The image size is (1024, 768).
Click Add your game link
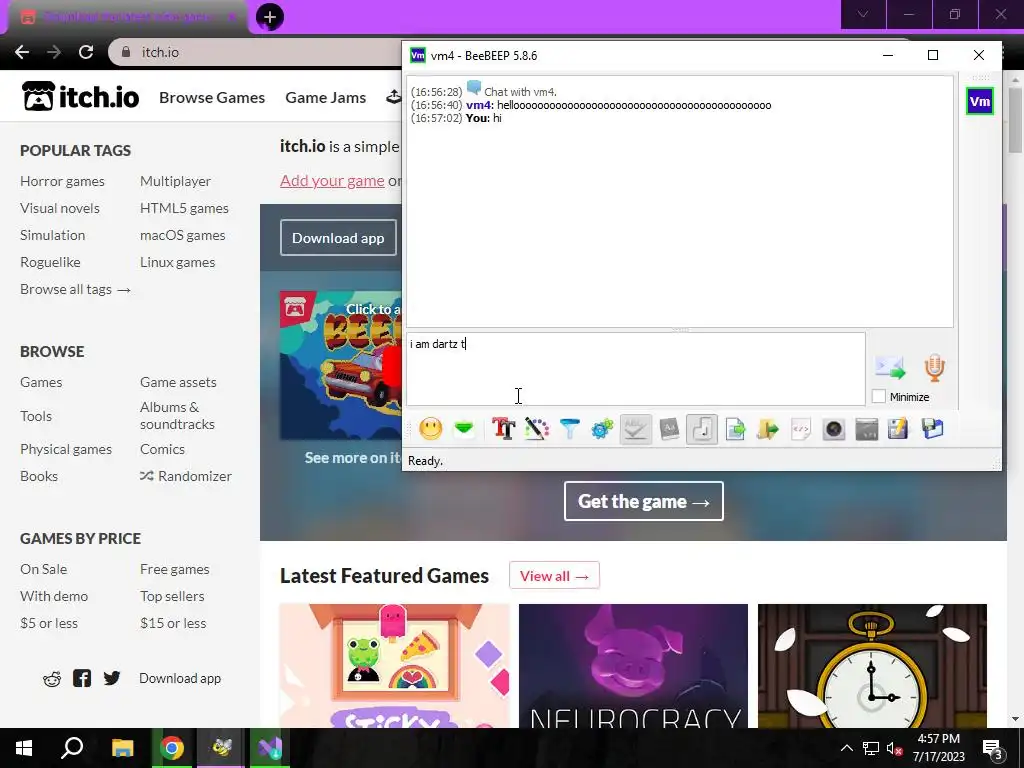click(x=332, y=180)
